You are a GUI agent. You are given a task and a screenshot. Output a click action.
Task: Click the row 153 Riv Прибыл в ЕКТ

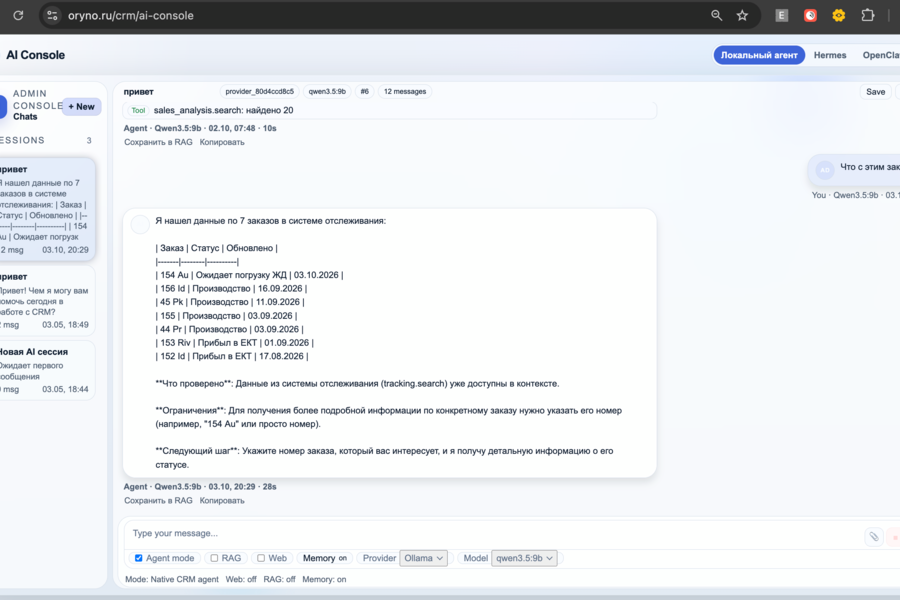(x=234, y=343)
